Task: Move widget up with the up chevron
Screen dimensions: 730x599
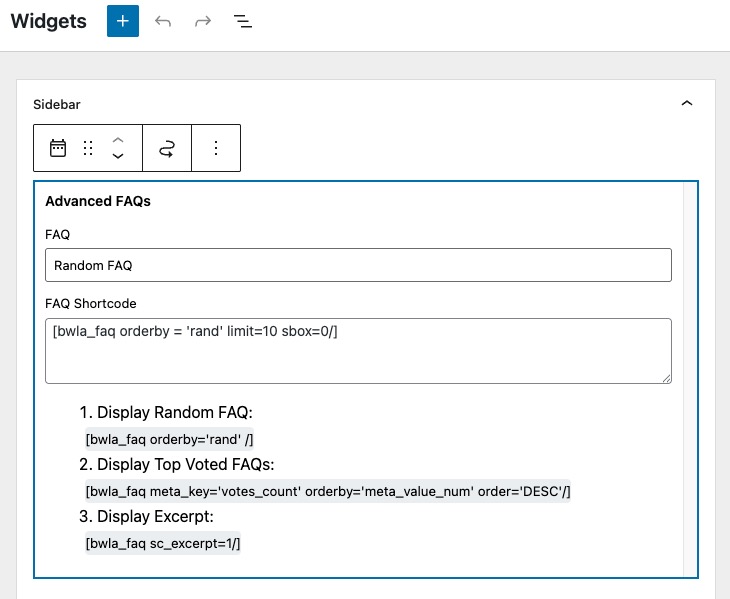Action: (118, 140)
